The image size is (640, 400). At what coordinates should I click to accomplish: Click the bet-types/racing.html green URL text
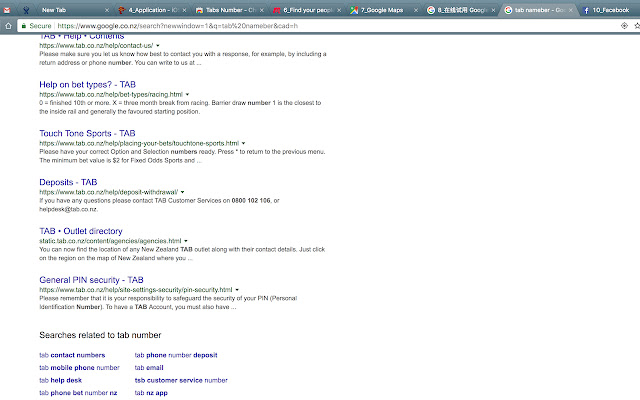(111, 95)
